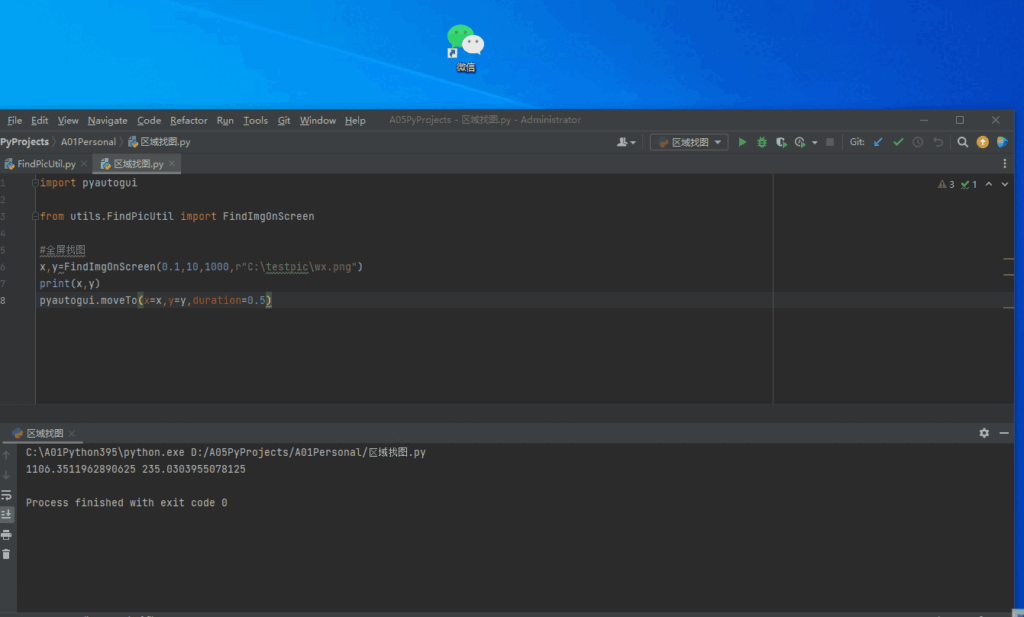The width and height of the screenshot is (1024, 617).
Task: Commit changes with green Git checkmark
Action: click(x=899, y=142)
